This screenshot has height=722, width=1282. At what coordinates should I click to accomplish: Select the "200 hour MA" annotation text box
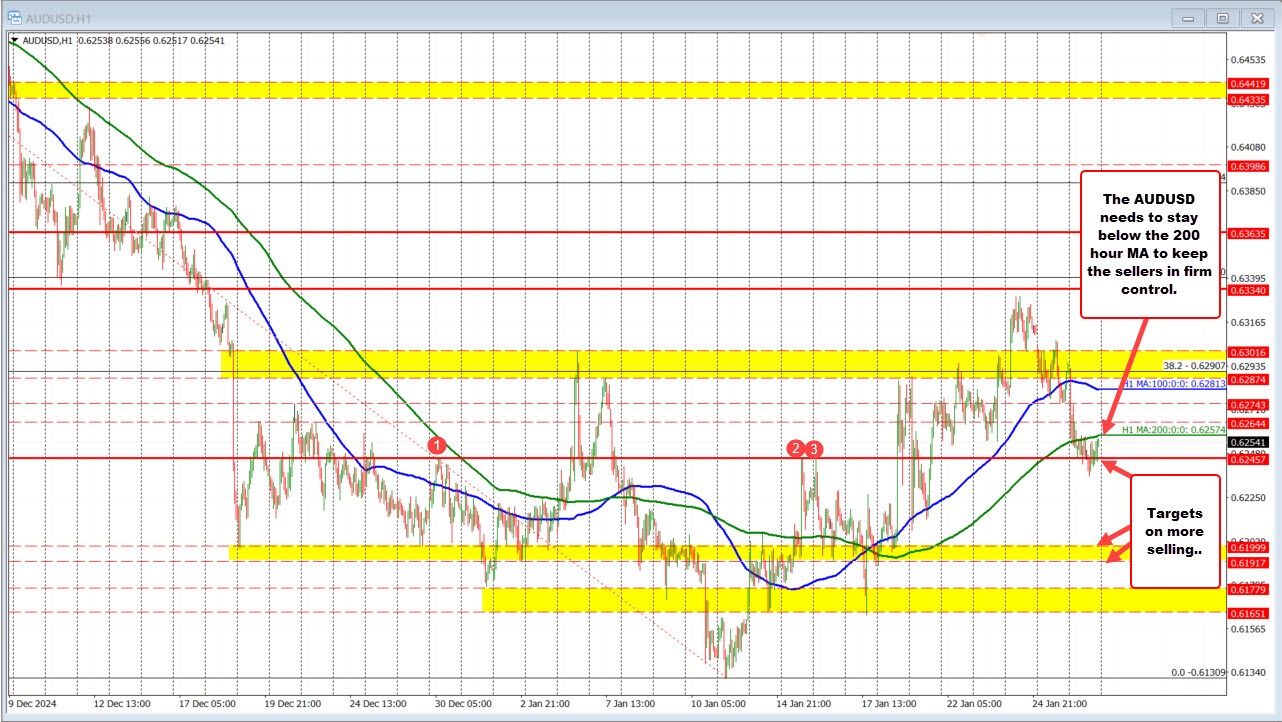pos(1150,243)
